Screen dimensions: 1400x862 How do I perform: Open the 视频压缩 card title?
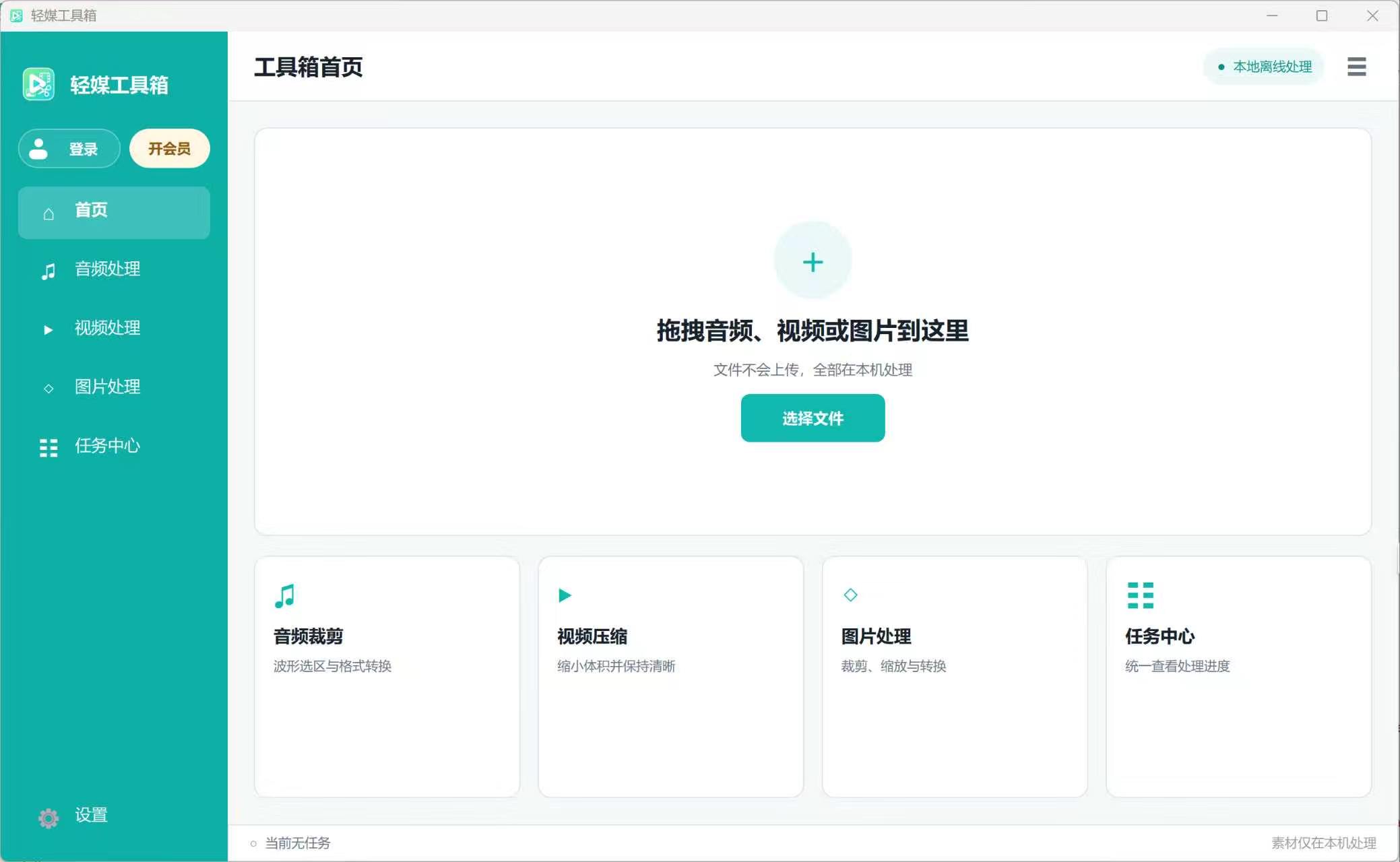592,636
